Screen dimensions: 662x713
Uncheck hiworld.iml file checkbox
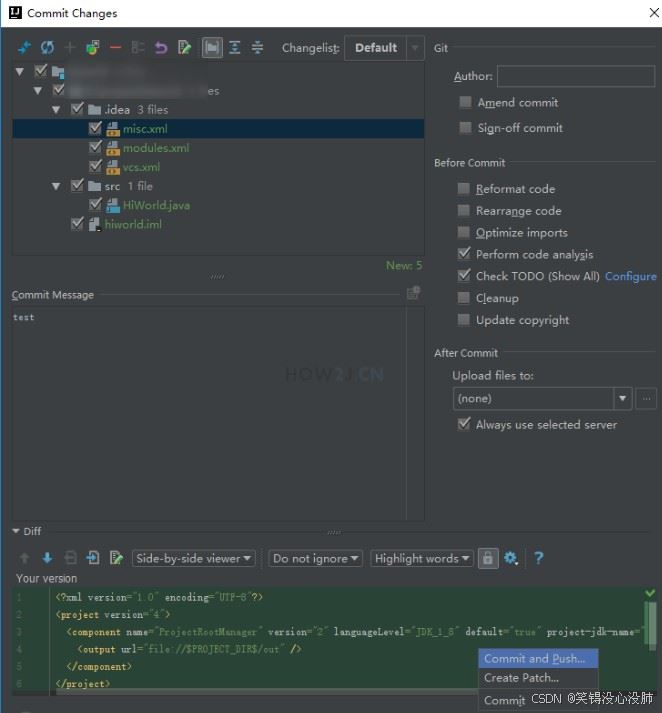pyautogui.click(x=77, y=224)
